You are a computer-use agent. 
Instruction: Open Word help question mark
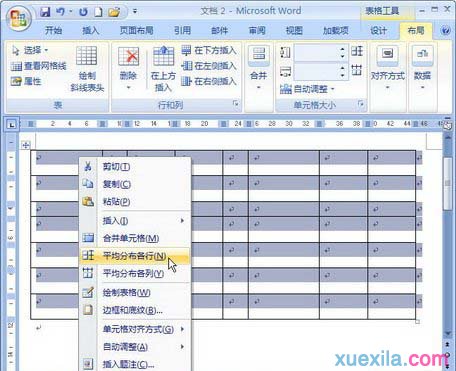point(445,31)
